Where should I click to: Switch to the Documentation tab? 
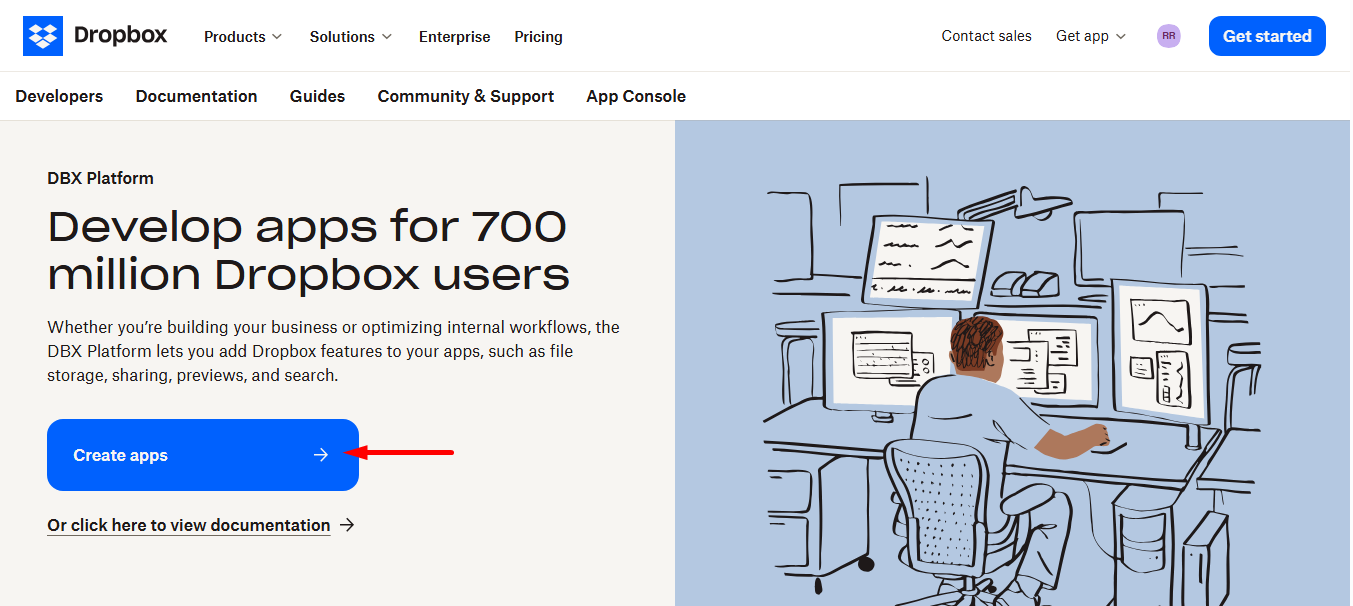pos(196,96)
